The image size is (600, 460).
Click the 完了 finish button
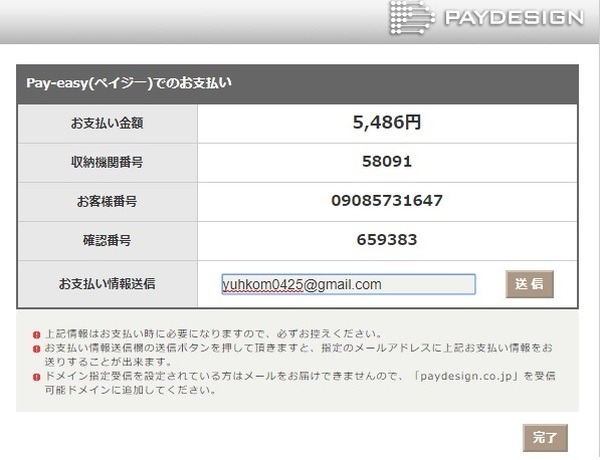click(x=545, y=438)
